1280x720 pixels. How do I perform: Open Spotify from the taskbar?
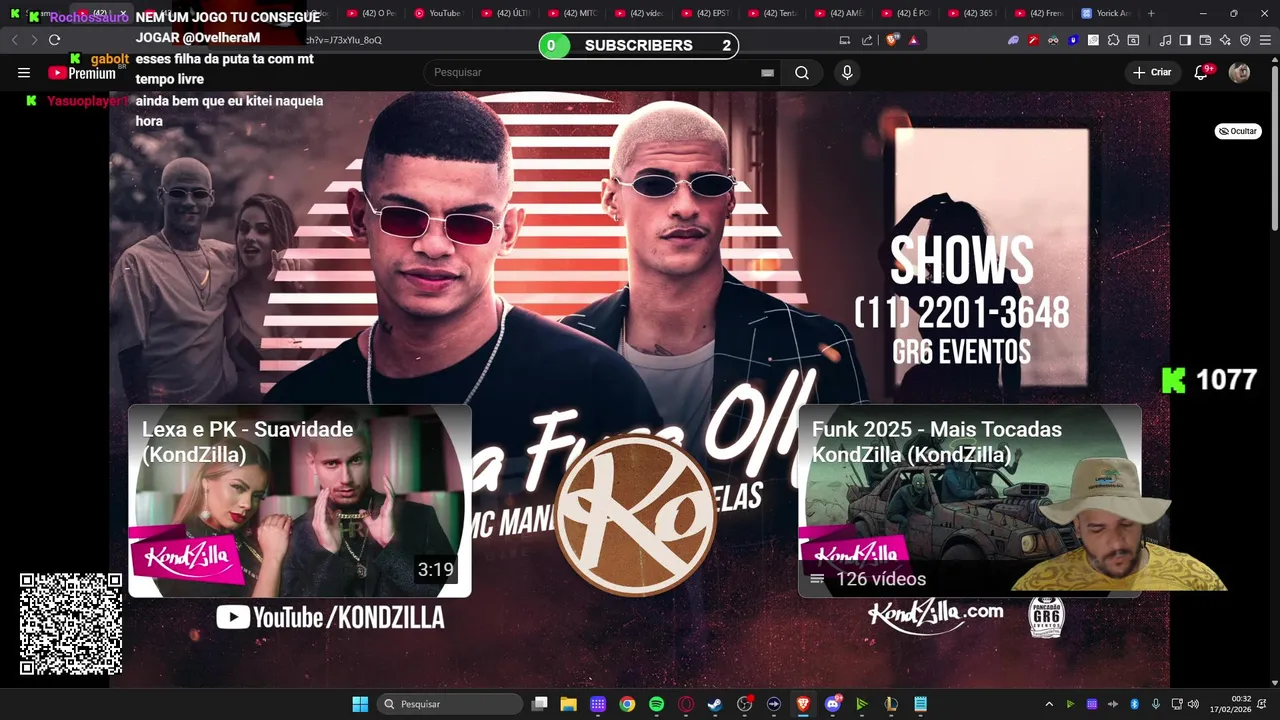656,704
